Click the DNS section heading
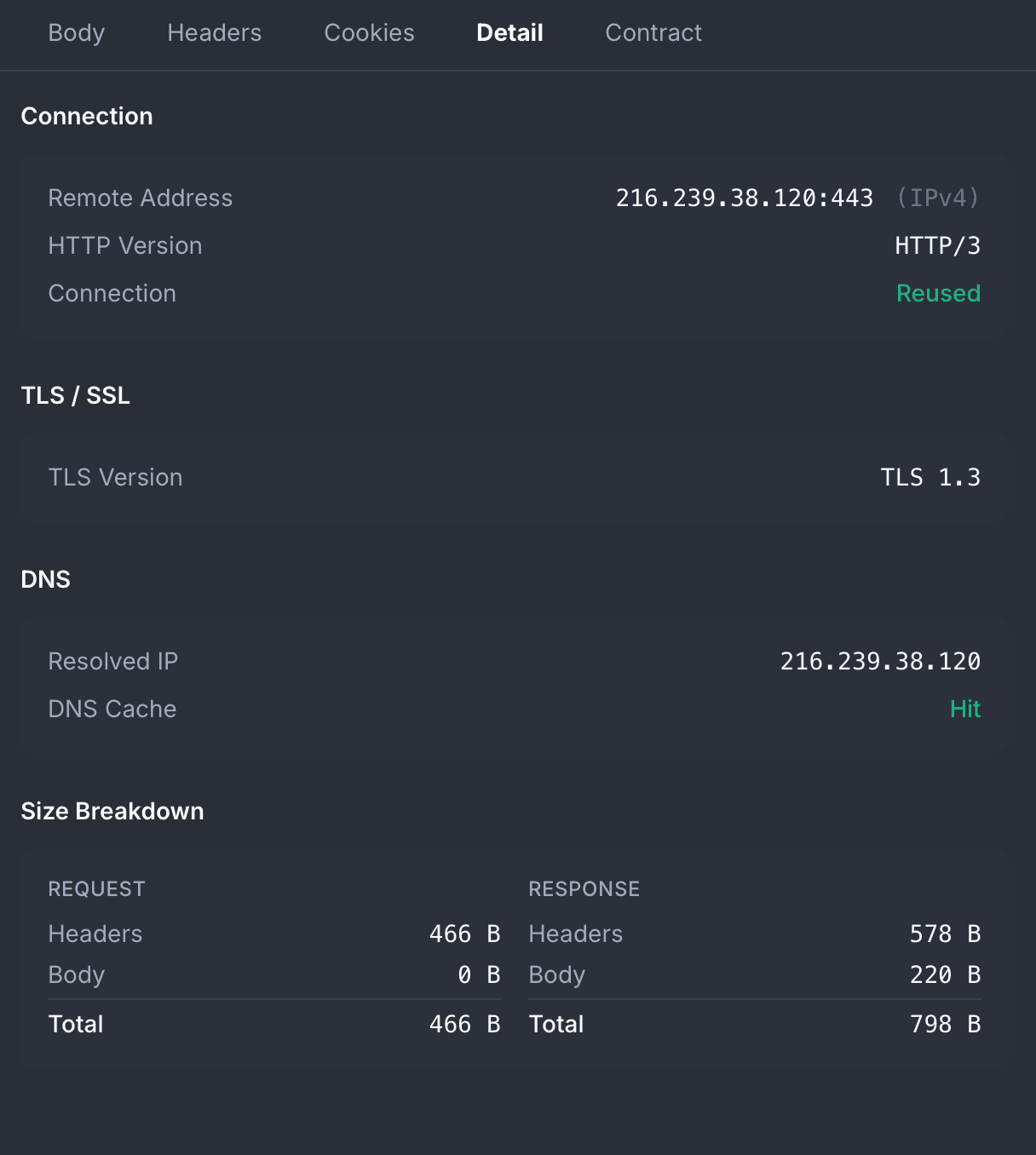The image size is (1036, 1155). 45,579
